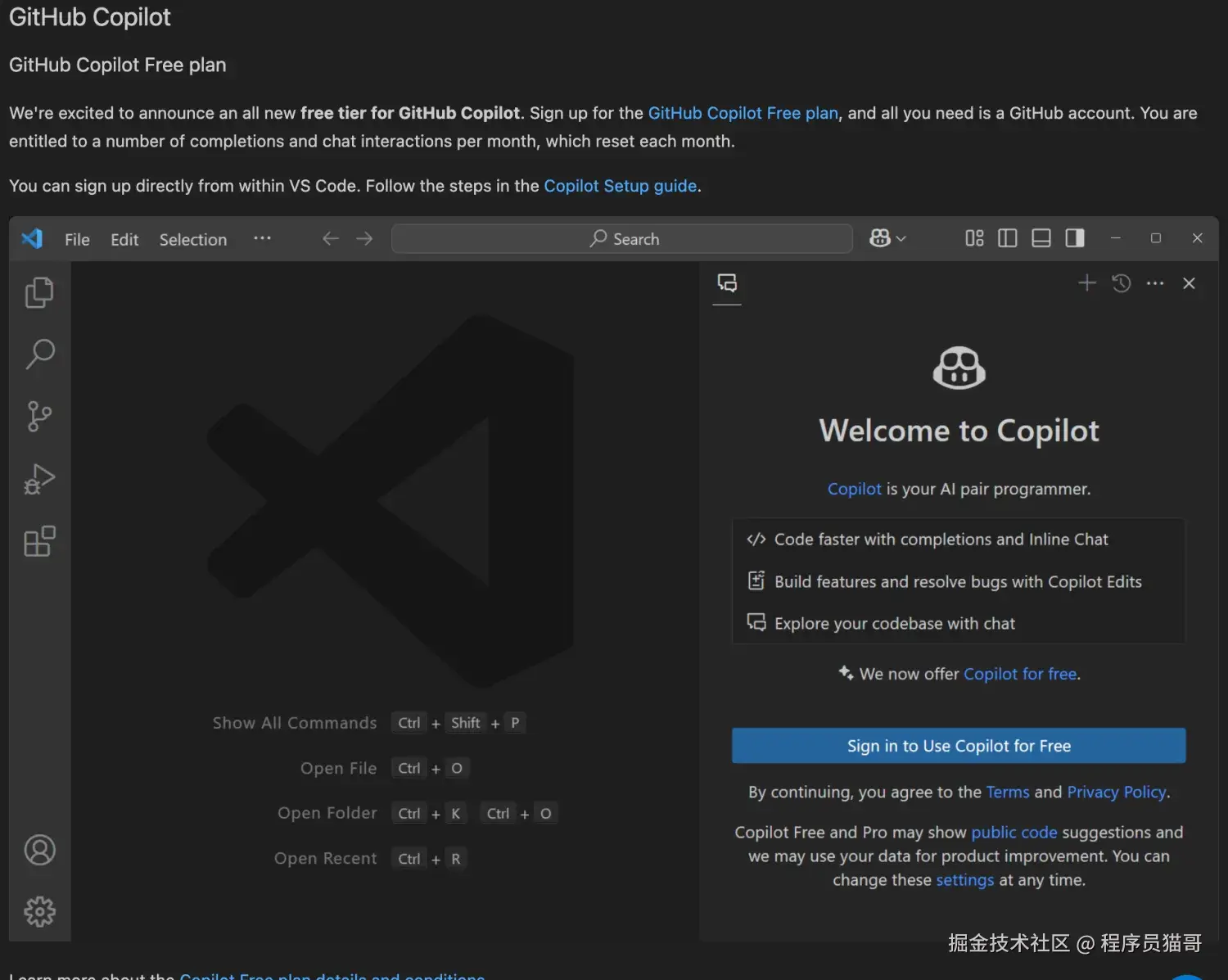
Task: Minimize the VS Code window
Action: pyautogui.click(x=1115, y=238)
